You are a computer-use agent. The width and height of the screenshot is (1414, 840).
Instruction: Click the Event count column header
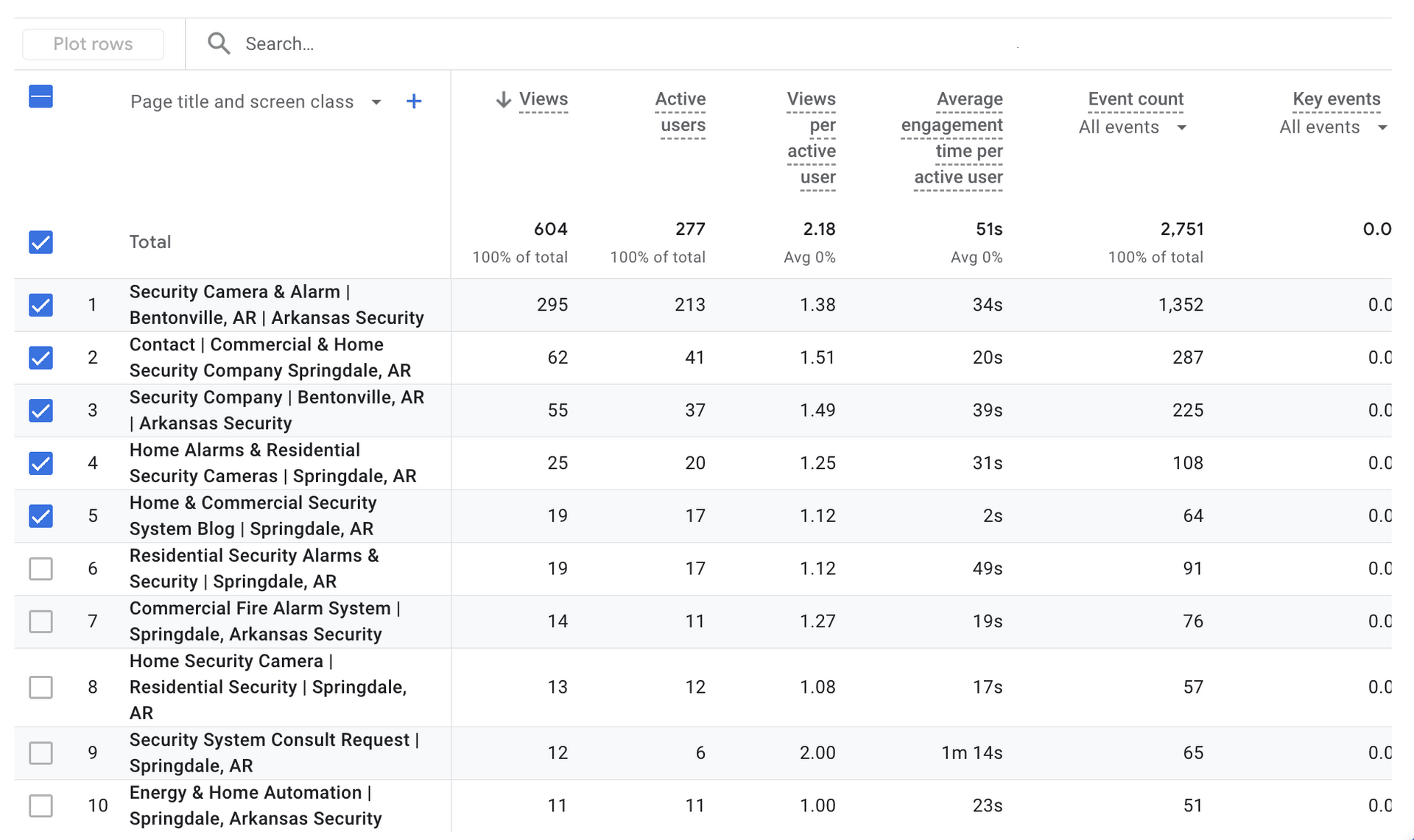tap(1136, 99)
